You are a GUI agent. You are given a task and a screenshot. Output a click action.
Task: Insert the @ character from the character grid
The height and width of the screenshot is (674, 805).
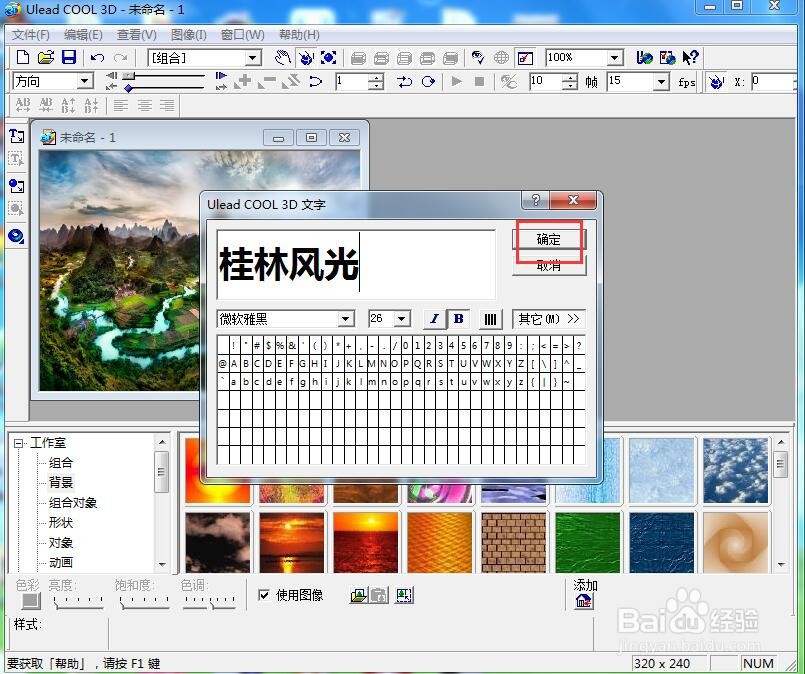pyautogui.click(x=223, y=364)
